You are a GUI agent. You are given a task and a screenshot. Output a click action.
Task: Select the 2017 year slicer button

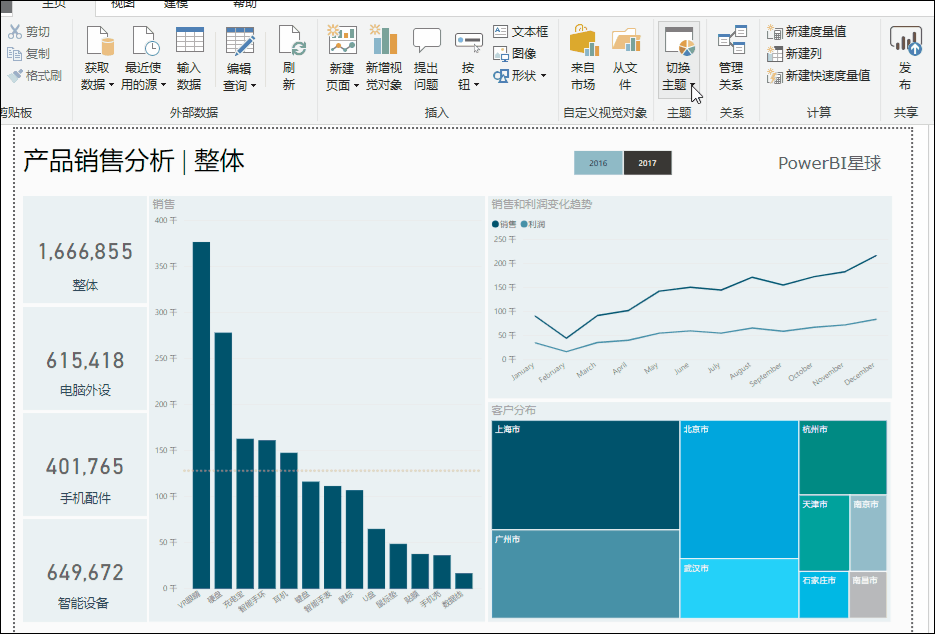tap(648, 163)
